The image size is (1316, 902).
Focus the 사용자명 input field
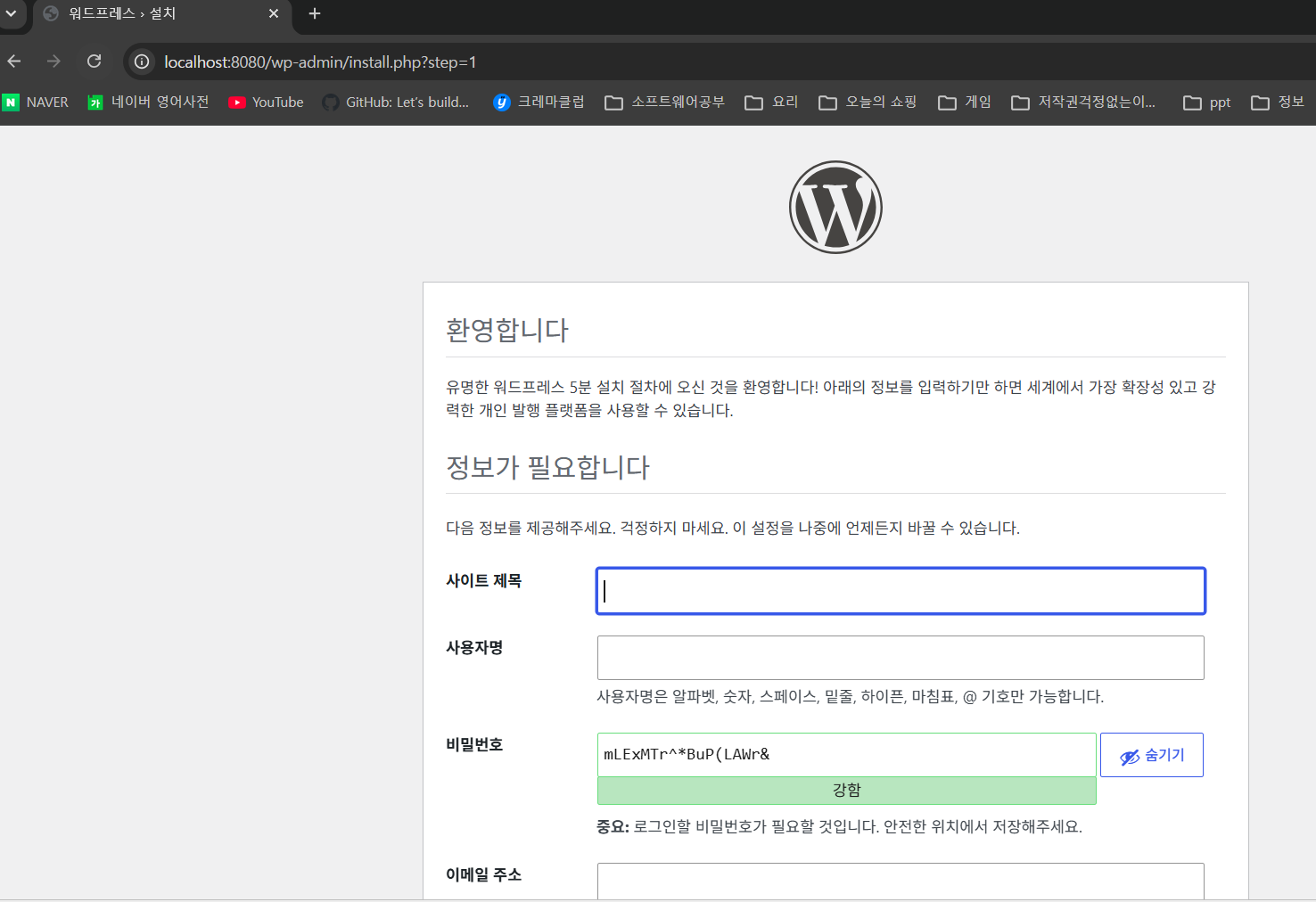pos(901,658)
